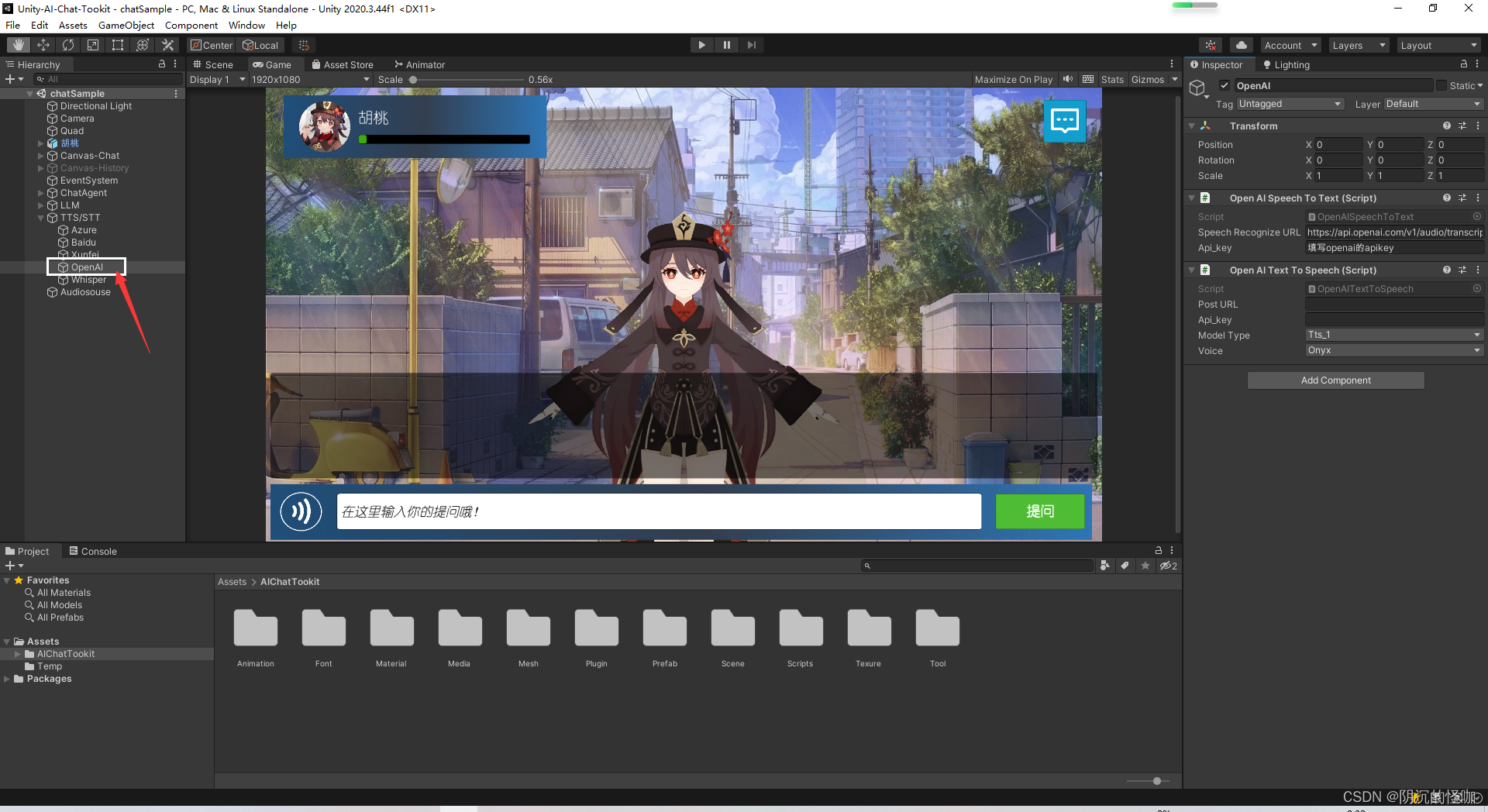Click the green 提问 submit button
The height and width of the screenshot is (812, 1488).
(1040, 511)
